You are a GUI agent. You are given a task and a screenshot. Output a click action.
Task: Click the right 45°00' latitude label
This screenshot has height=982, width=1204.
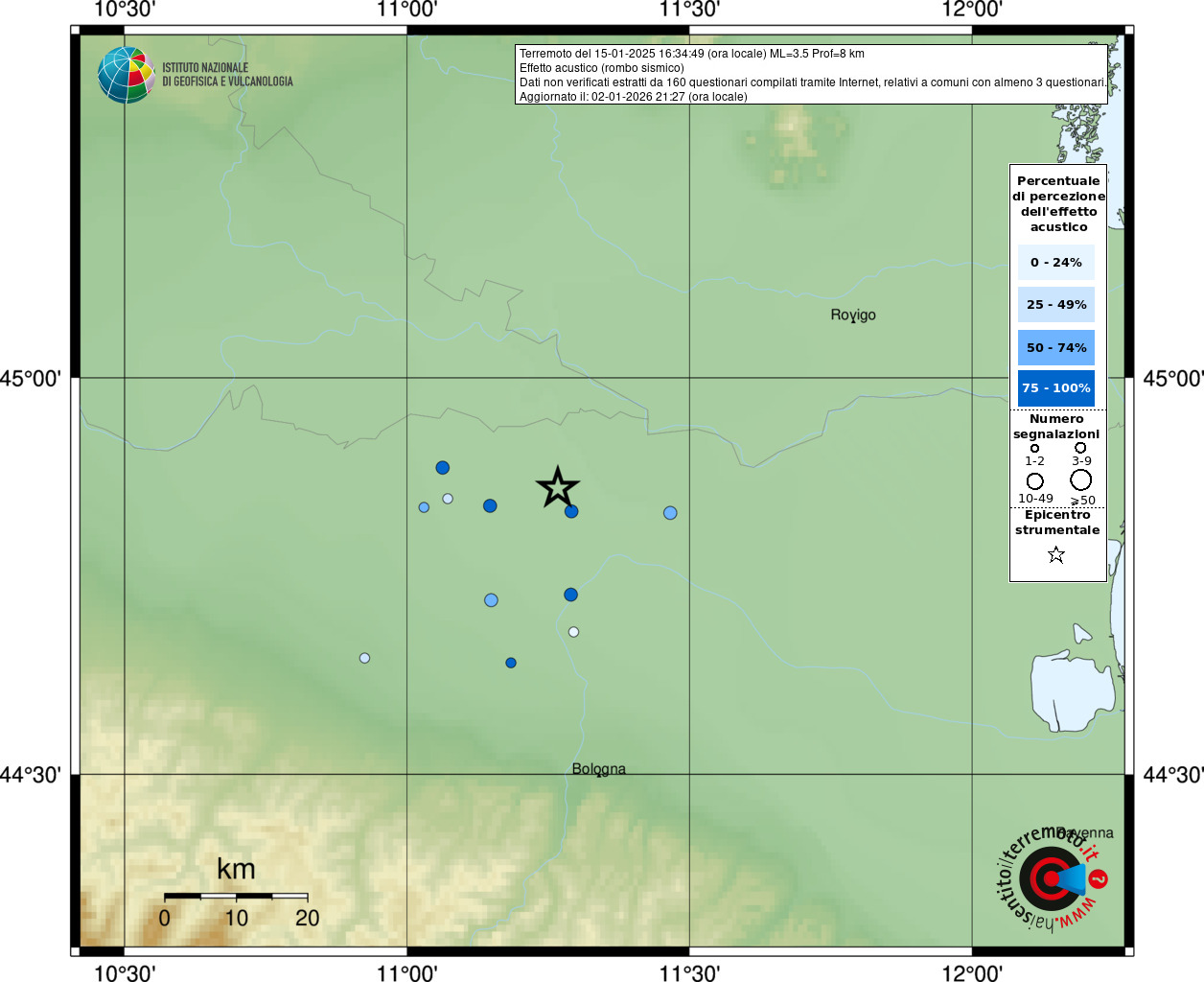pyautogui.click(x=1173, y=379)
